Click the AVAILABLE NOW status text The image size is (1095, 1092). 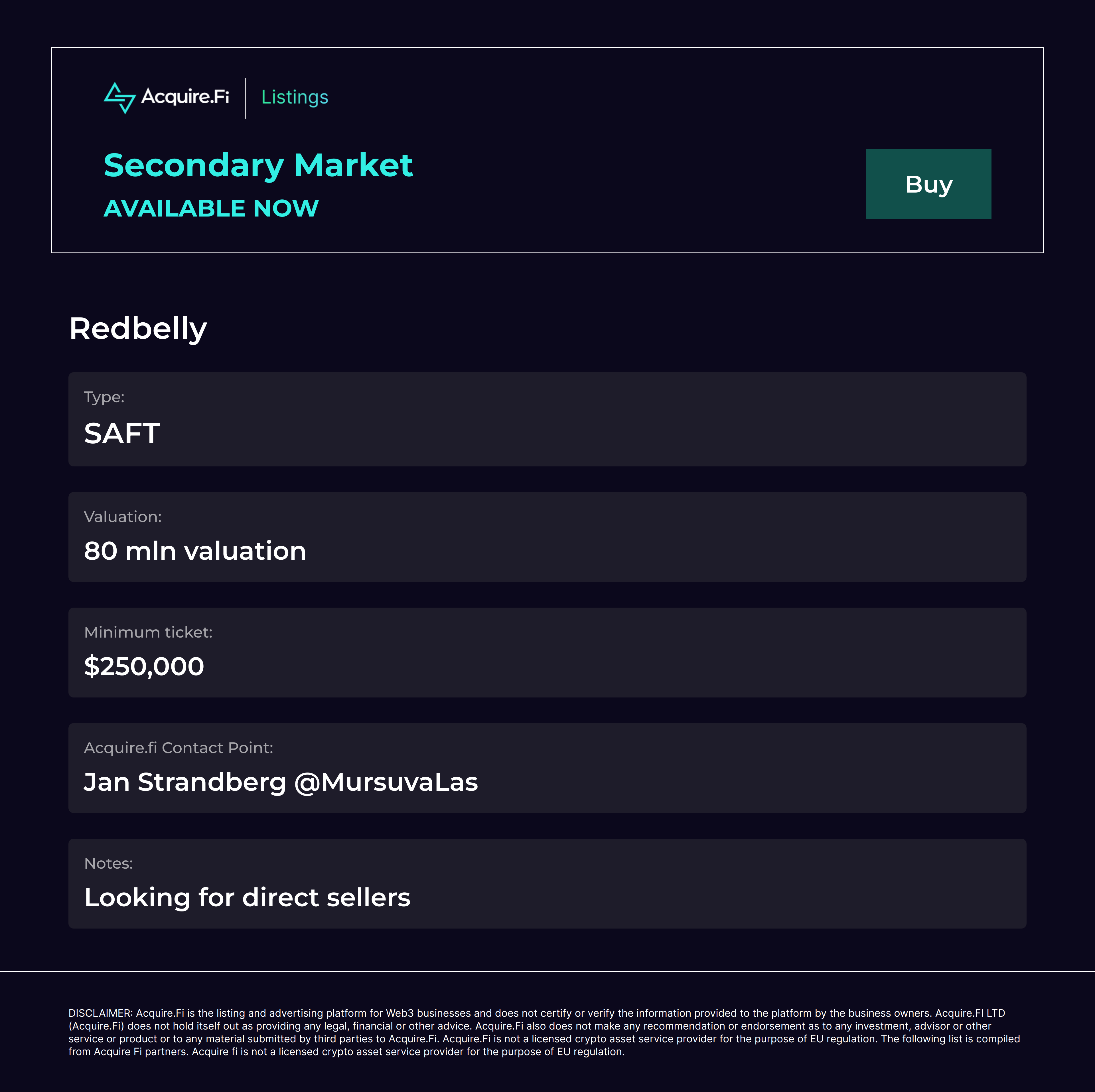pyautogui.click(x=211, y=208)
